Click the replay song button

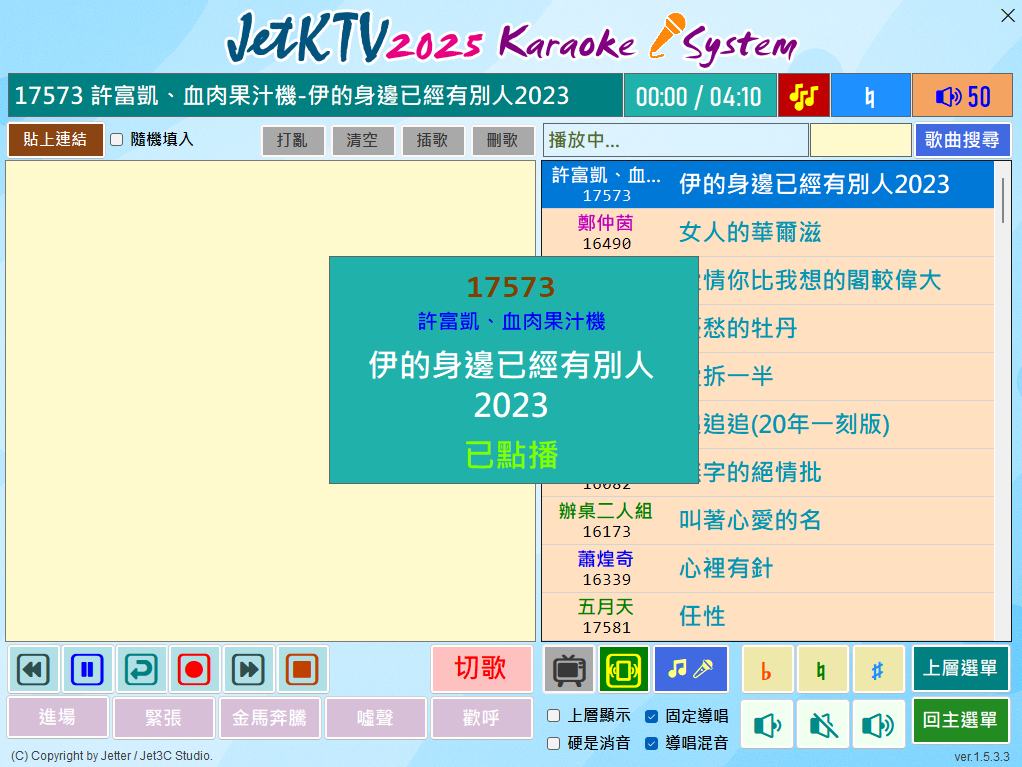coord(141,669)
